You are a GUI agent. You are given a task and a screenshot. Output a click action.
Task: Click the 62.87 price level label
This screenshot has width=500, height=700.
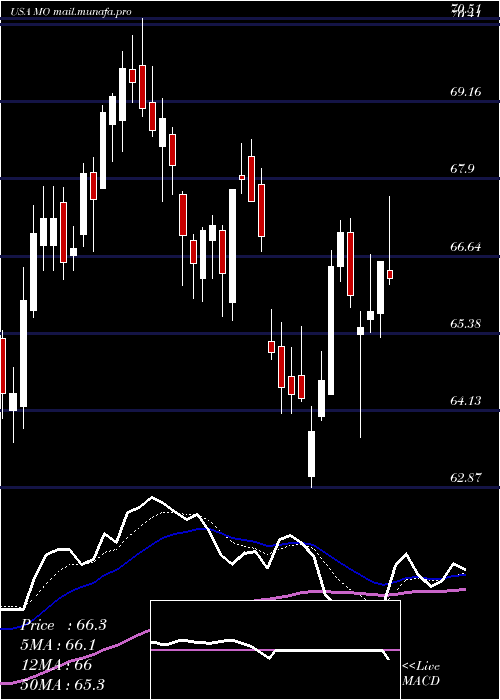466,478
